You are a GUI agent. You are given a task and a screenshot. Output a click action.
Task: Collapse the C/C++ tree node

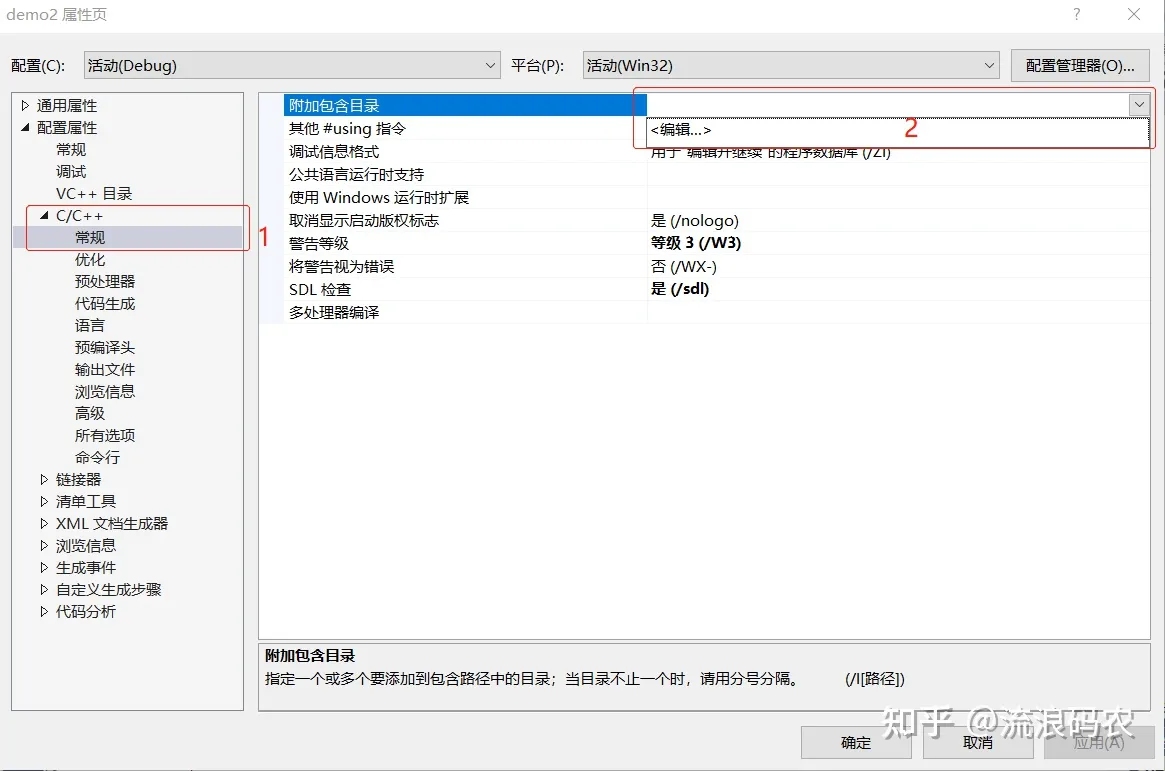point(42,215)
